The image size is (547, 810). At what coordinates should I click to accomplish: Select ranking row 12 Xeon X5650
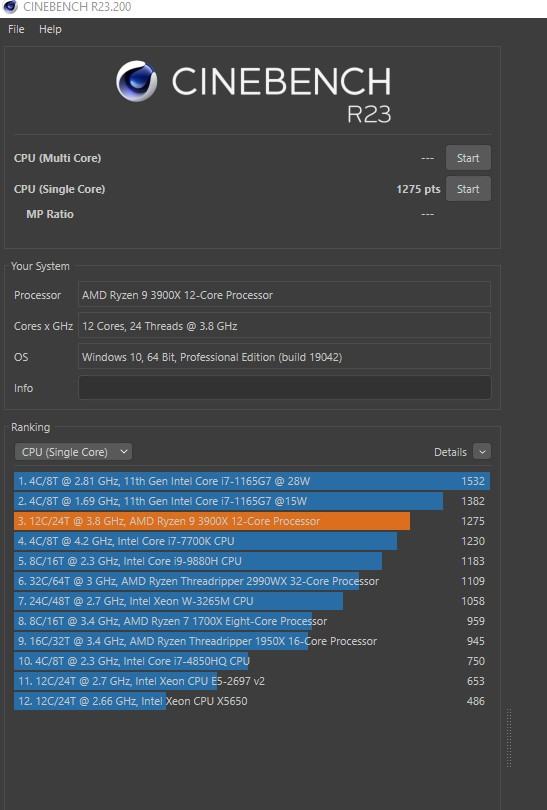(x=252, y=701)
